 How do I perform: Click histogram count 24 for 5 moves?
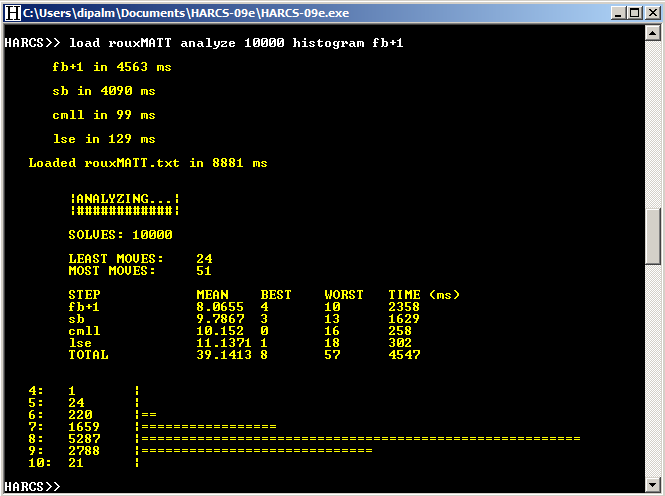coord(76,403)
